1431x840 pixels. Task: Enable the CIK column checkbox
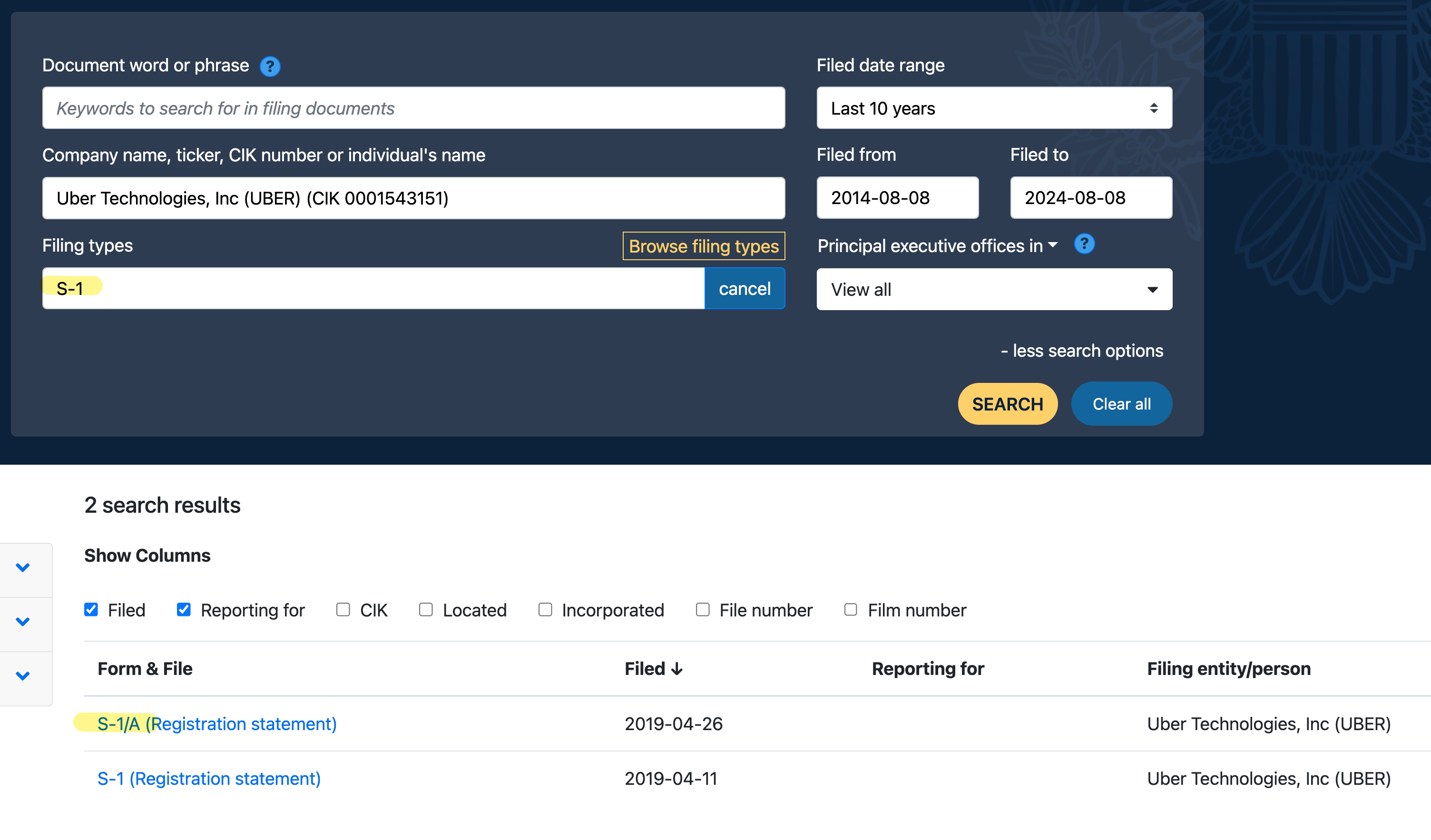pyautogui.click(x=343, y=609)
